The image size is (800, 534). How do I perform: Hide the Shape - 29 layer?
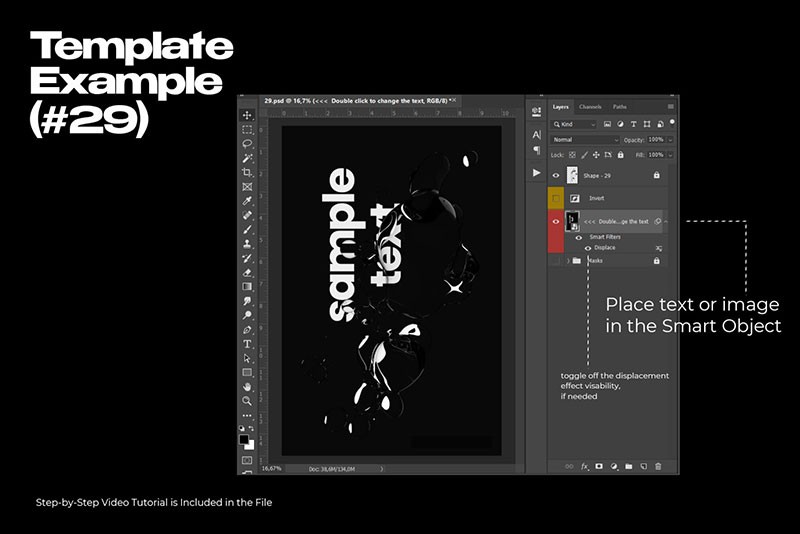tap(556, 175)
